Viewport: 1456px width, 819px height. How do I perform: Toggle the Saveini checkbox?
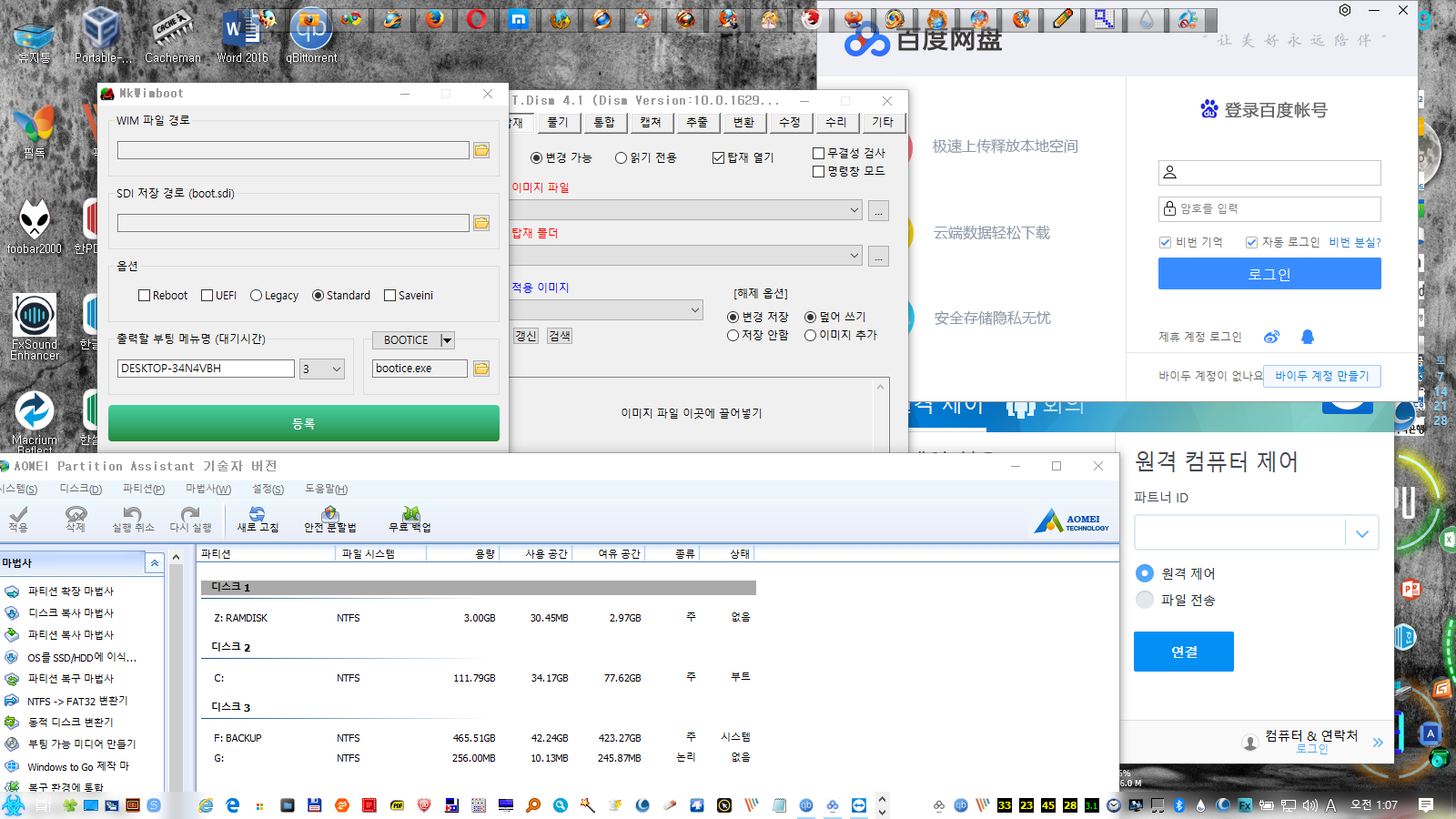coord(389,296)
